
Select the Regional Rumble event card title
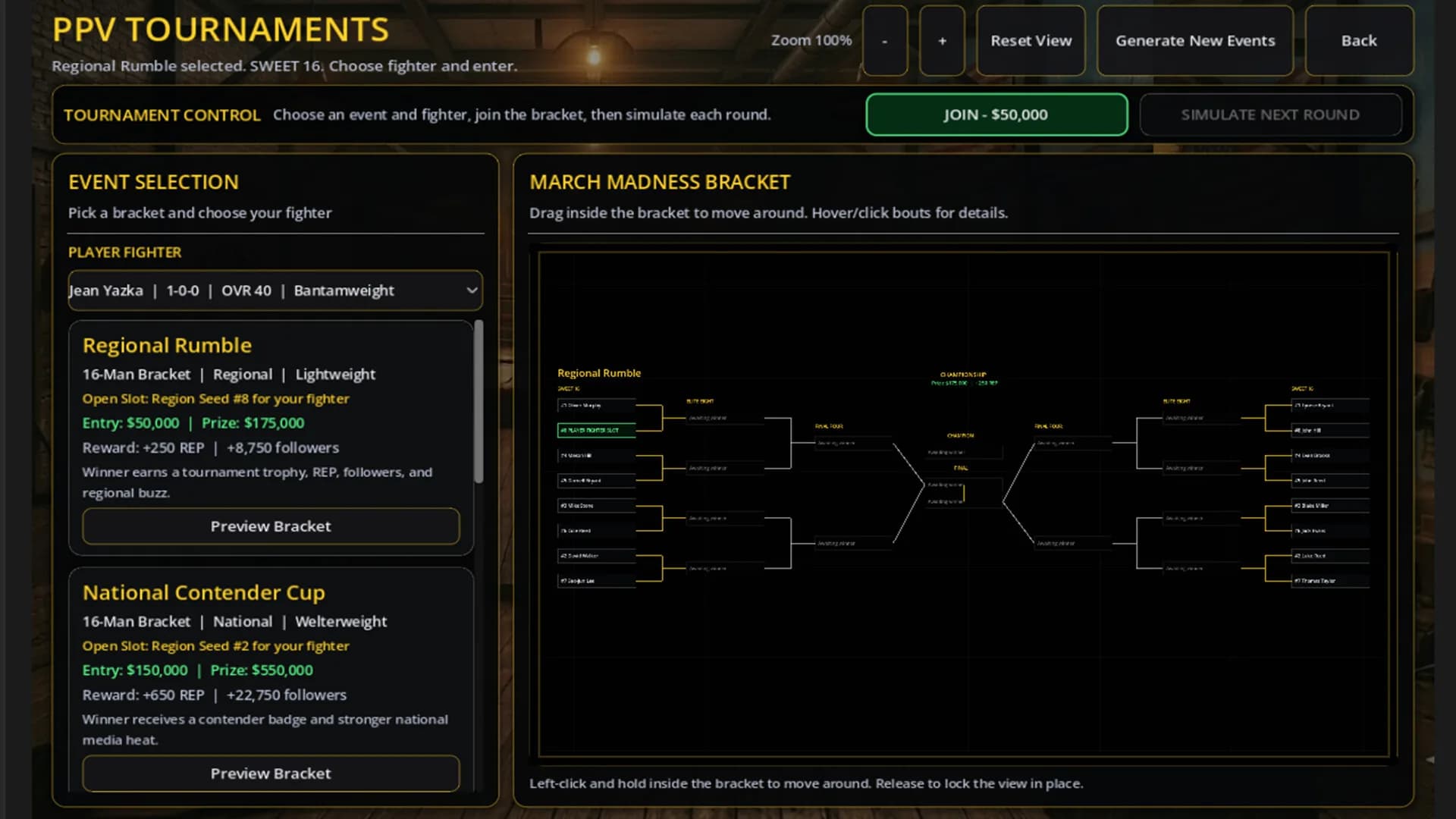pos(167,345)
